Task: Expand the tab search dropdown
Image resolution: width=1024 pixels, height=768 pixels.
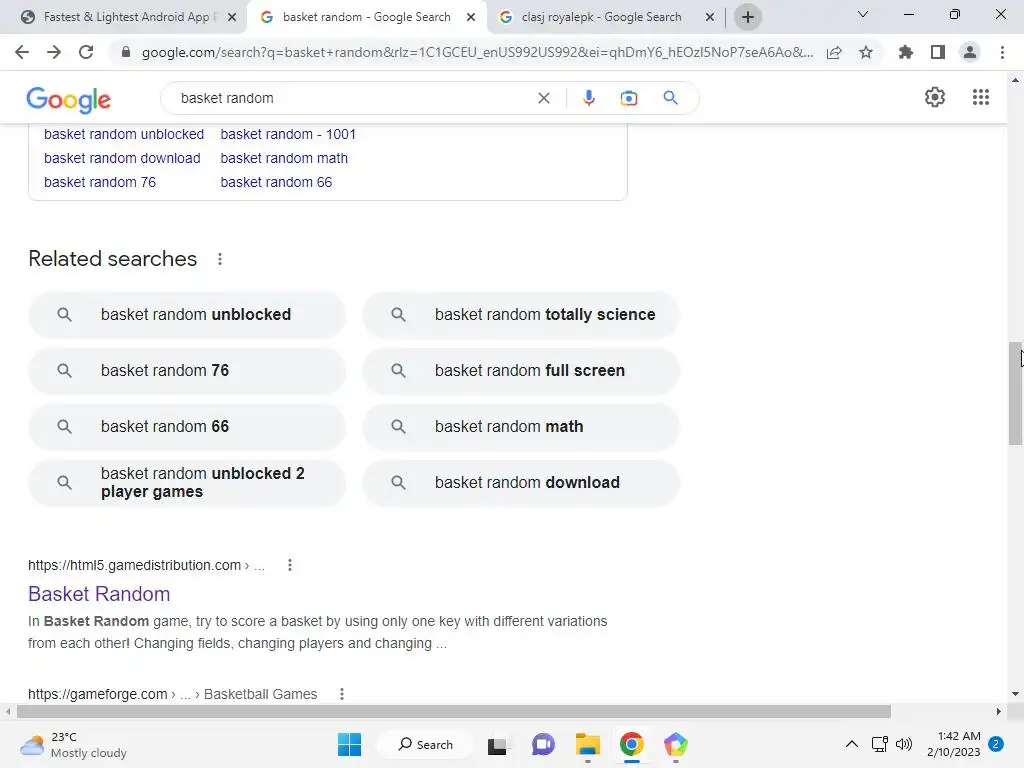Action: pyautogui.click(x=863, y=14)
